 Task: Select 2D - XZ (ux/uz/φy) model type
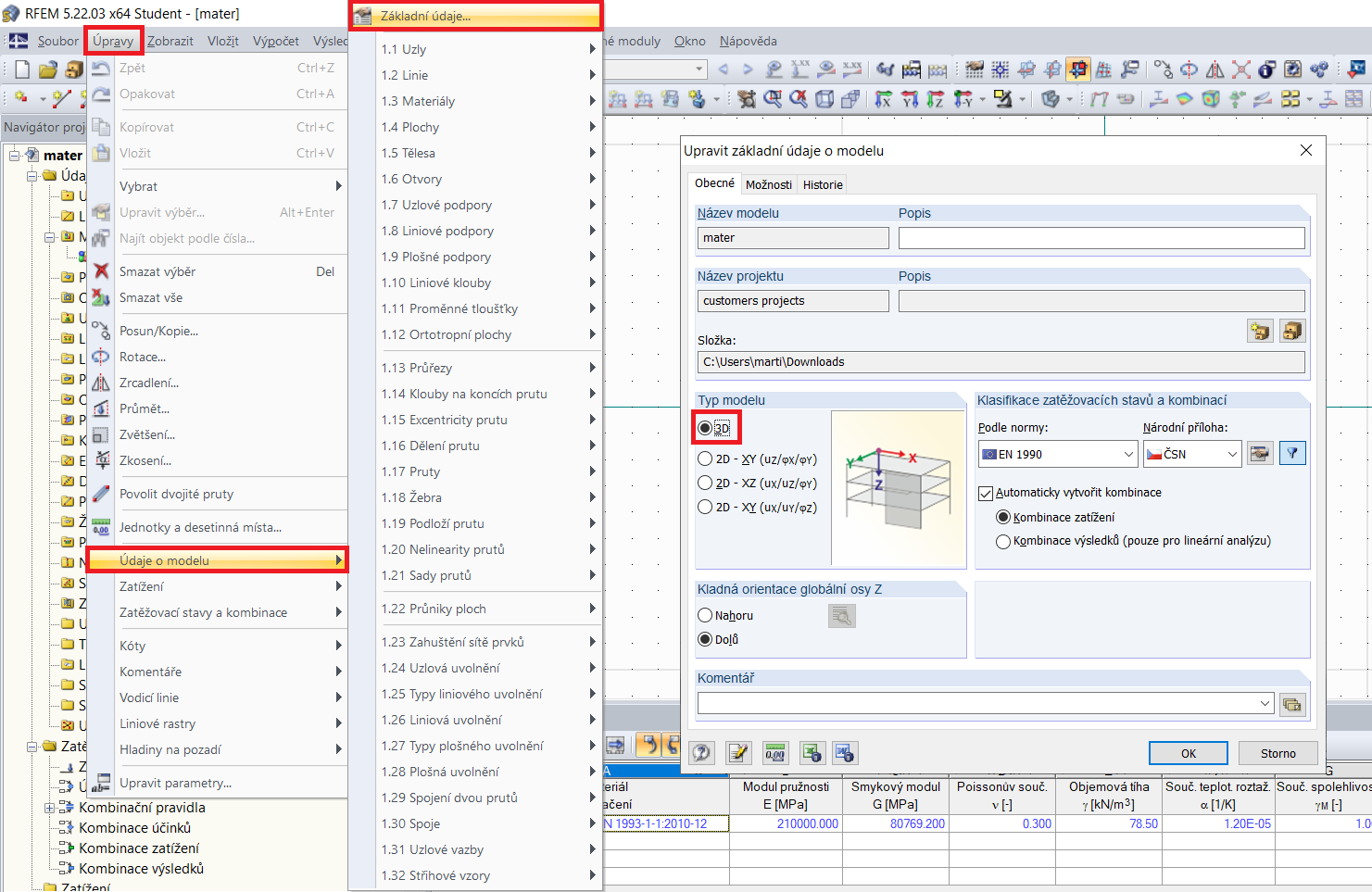coord(705,483)
